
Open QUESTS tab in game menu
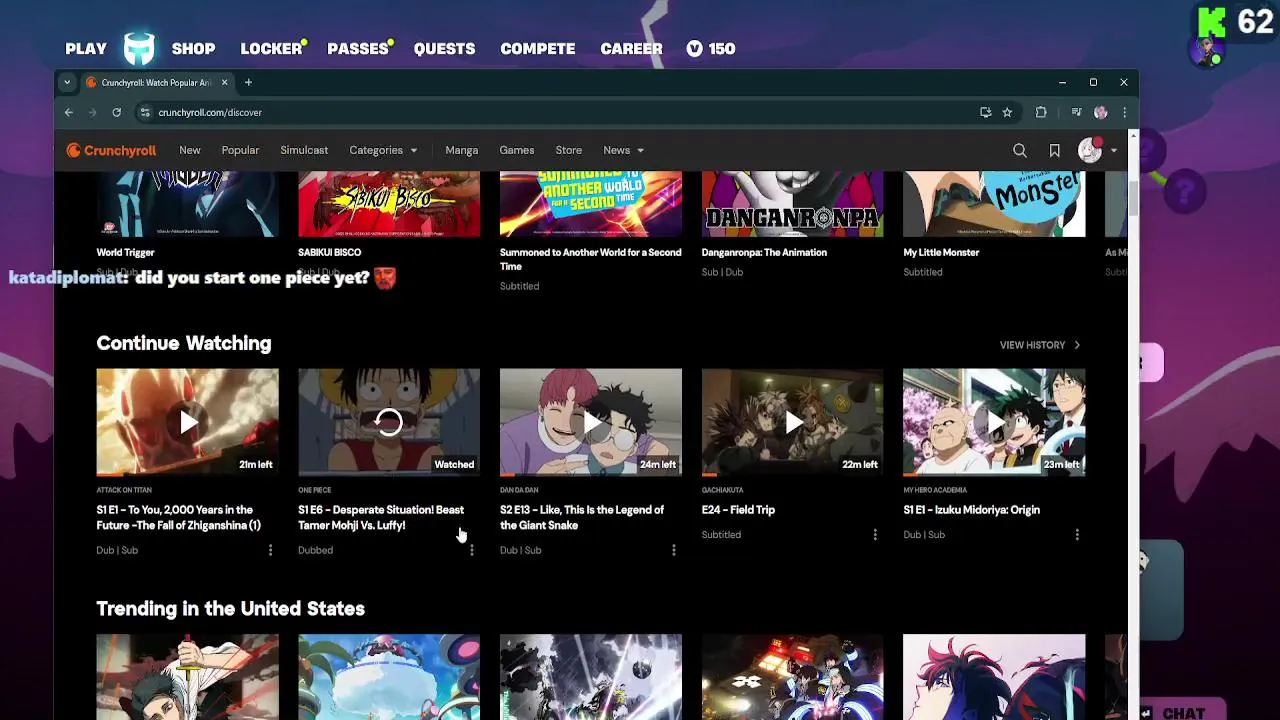pyautogui.click(x=444, y=48)
